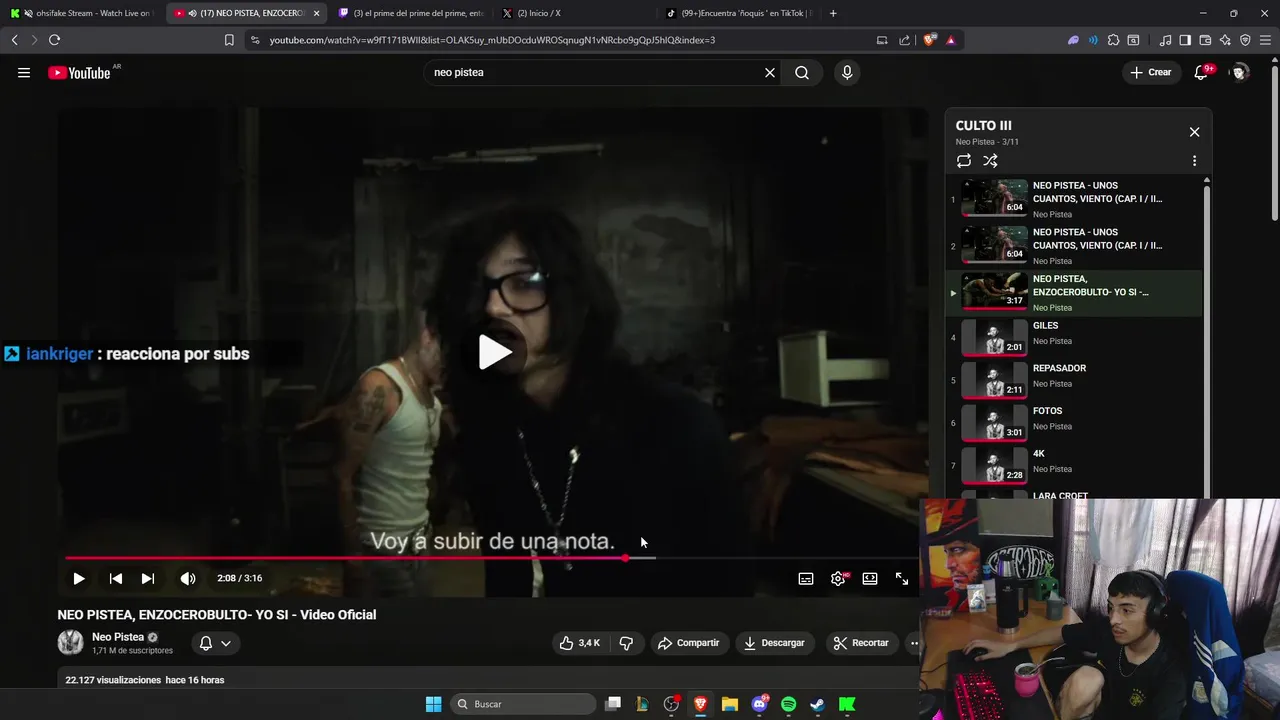Mute the video player volume
This screenshot has height=720, width=1280.
click(x=188, y=578)
